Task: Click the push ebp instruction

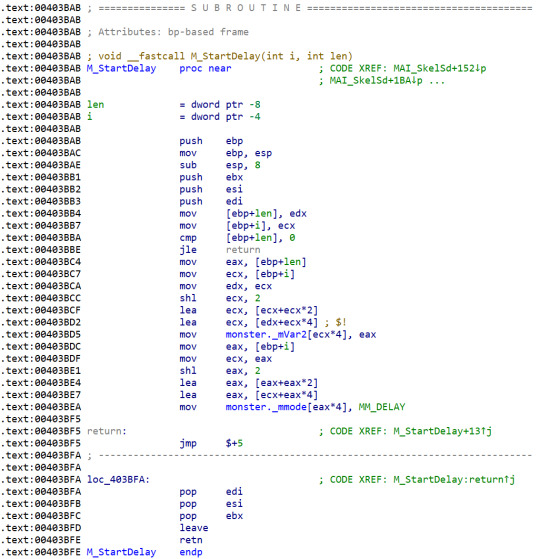Action: [211, 141]
